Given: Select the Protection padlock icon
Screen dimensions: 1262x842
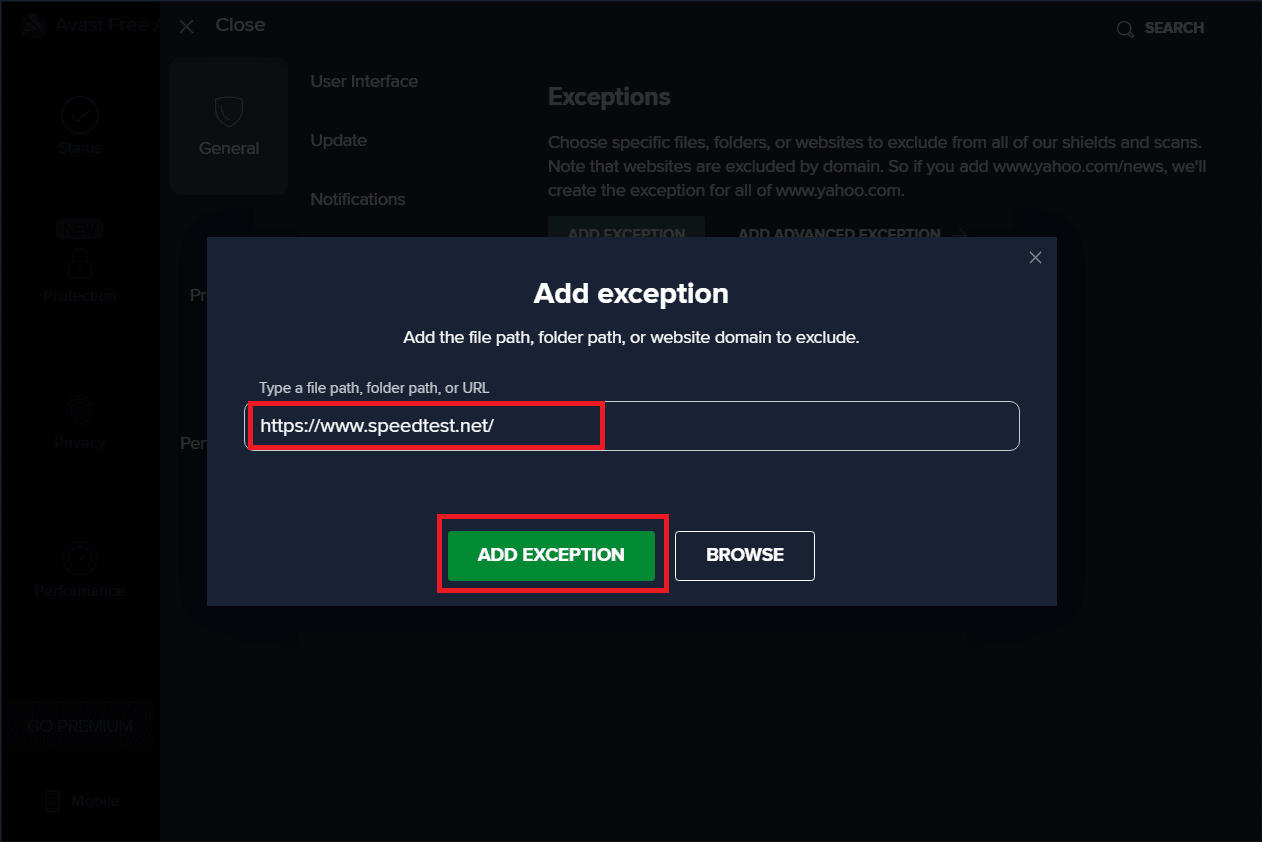Looking at the screenshot, I should (x=79, y=262).
